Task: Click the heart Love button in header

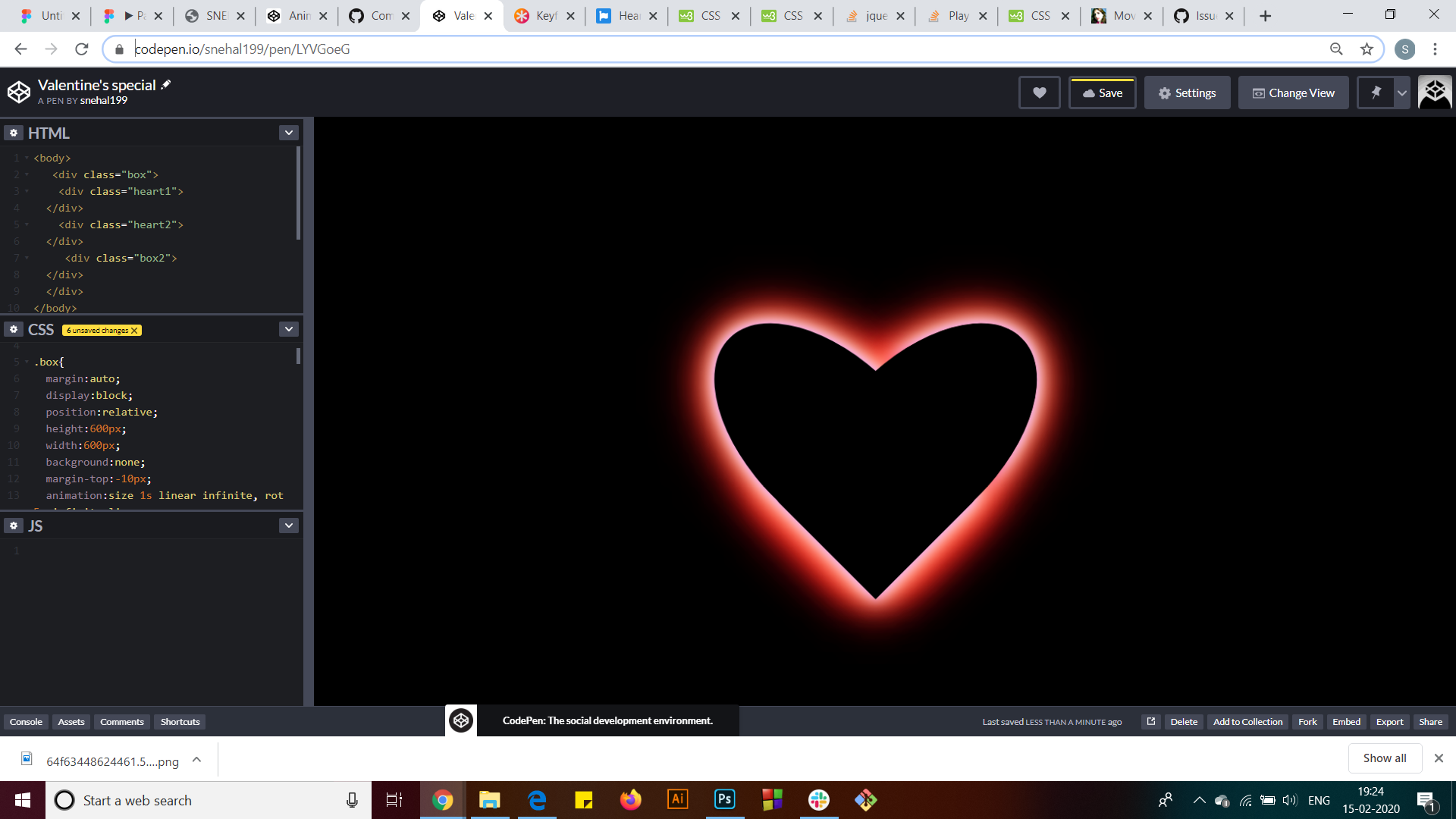Action: click(x=1039, y=93)
